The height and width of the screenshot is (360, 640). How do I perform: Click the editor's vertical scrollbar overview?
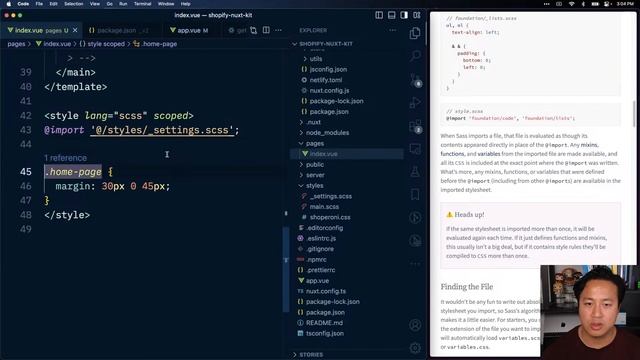(x=286, y=269)
